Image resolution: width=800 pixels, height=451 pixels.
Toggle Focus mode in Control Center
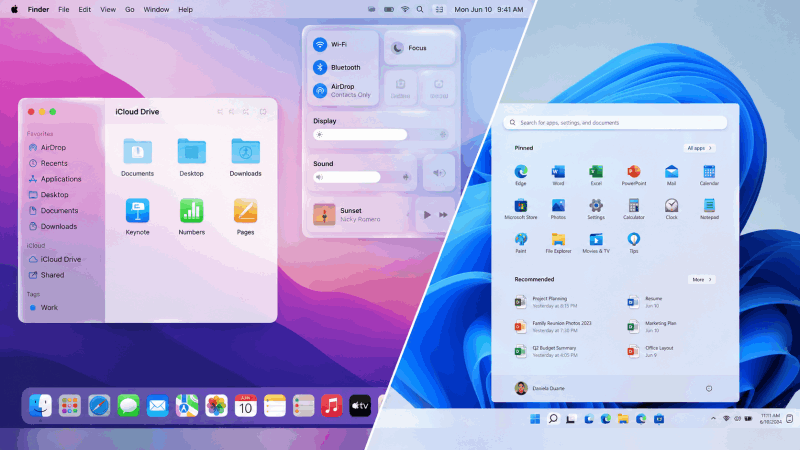(x=419, y=48)
